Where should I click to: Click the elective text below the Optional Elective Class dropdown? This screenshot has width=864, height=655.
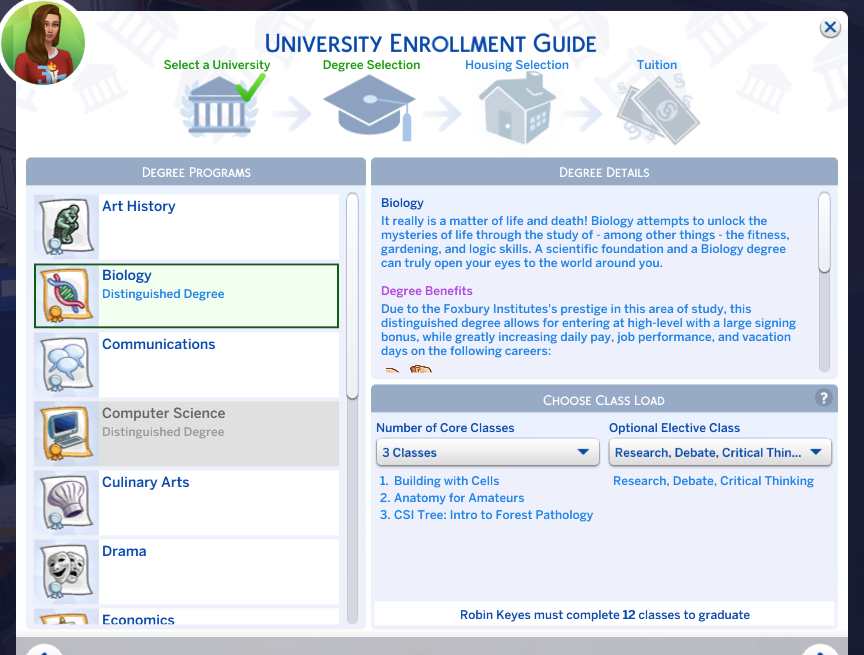[x=714, y=481]
